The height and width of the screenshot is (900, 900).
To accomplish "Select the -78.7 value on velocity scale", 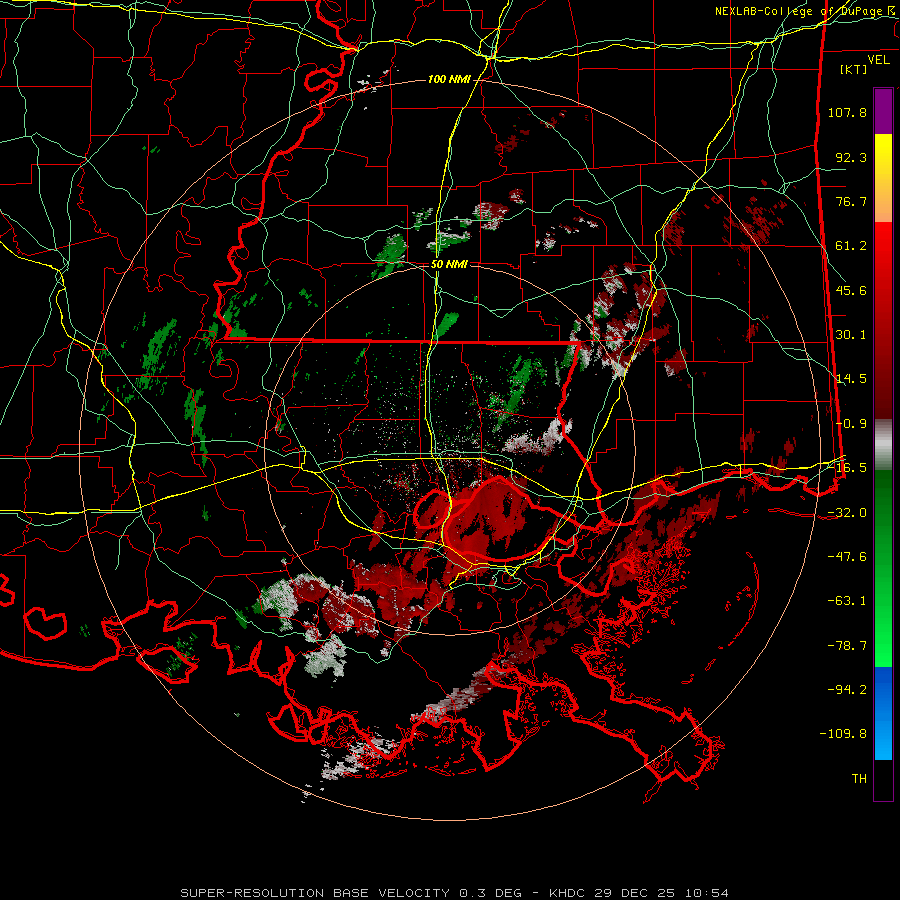I will pyautogui.click(x=847, y=646).
